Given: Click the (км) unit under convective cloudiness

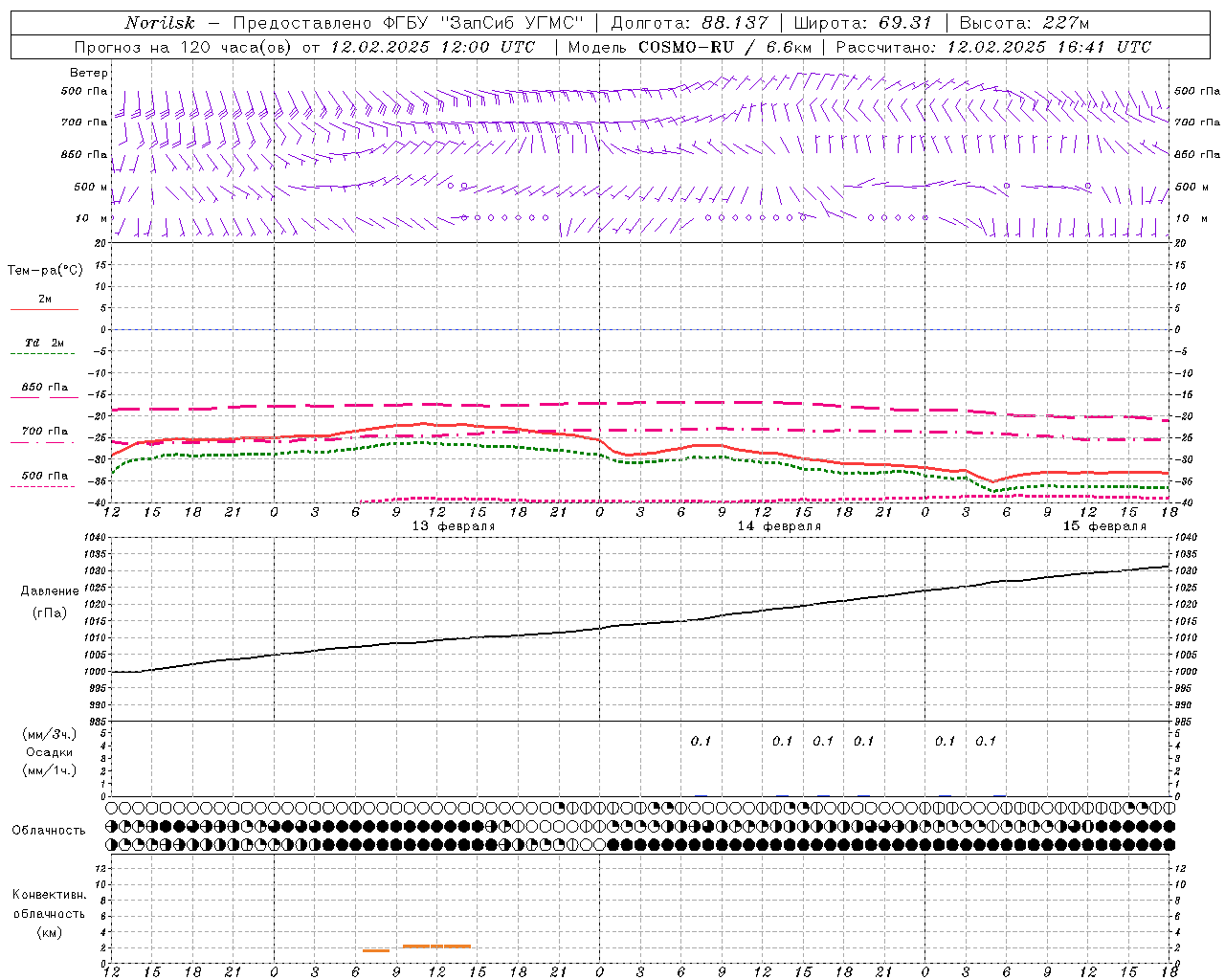Looking at the screenshot, I should pos(50,932).
